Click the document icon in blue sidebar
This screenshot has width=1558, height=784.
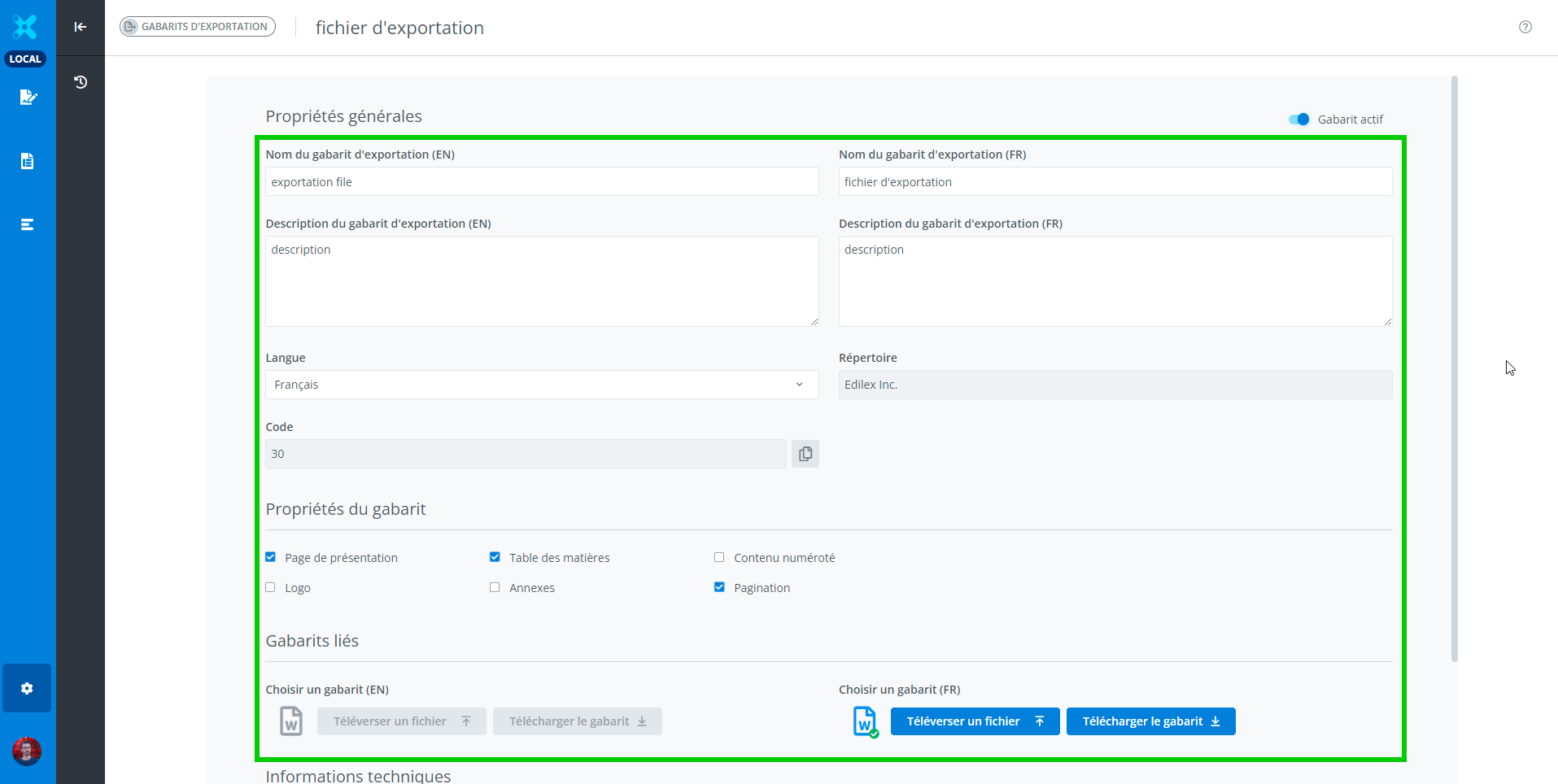(27, 161)
